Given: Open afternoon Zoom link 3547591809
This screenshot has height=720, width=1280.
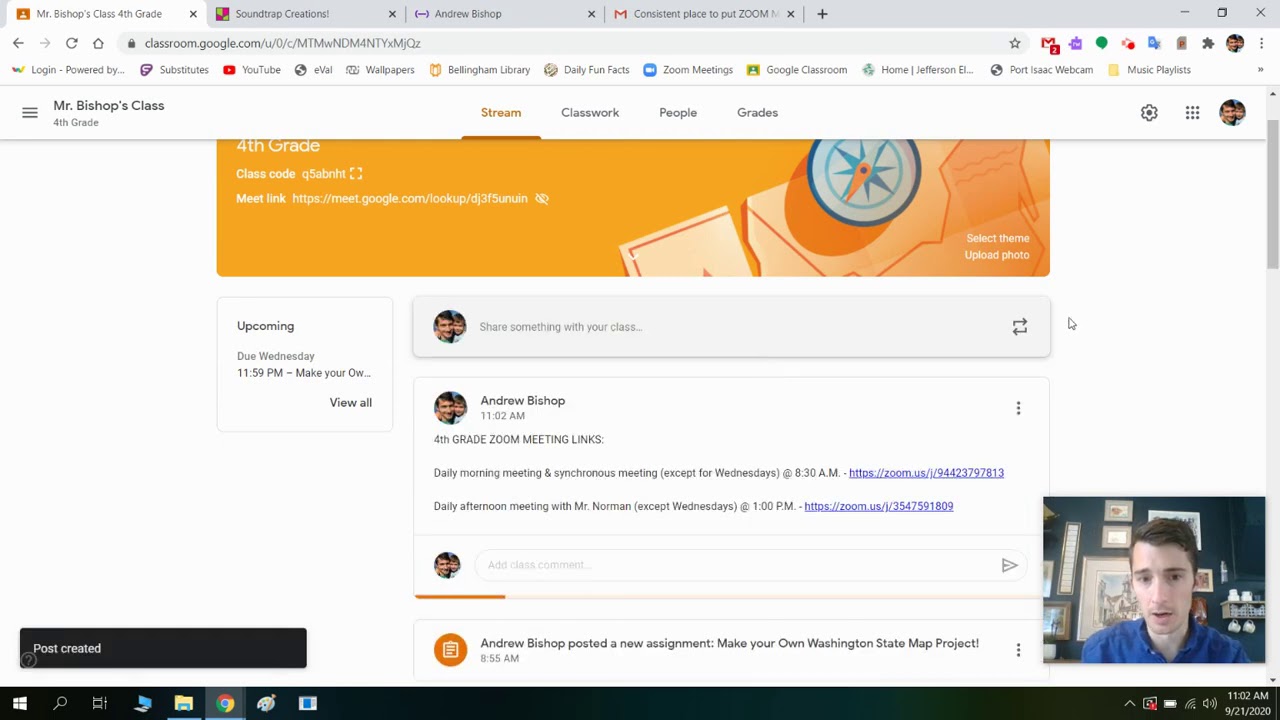Looking at the screenshot, I should pos(878,506).
